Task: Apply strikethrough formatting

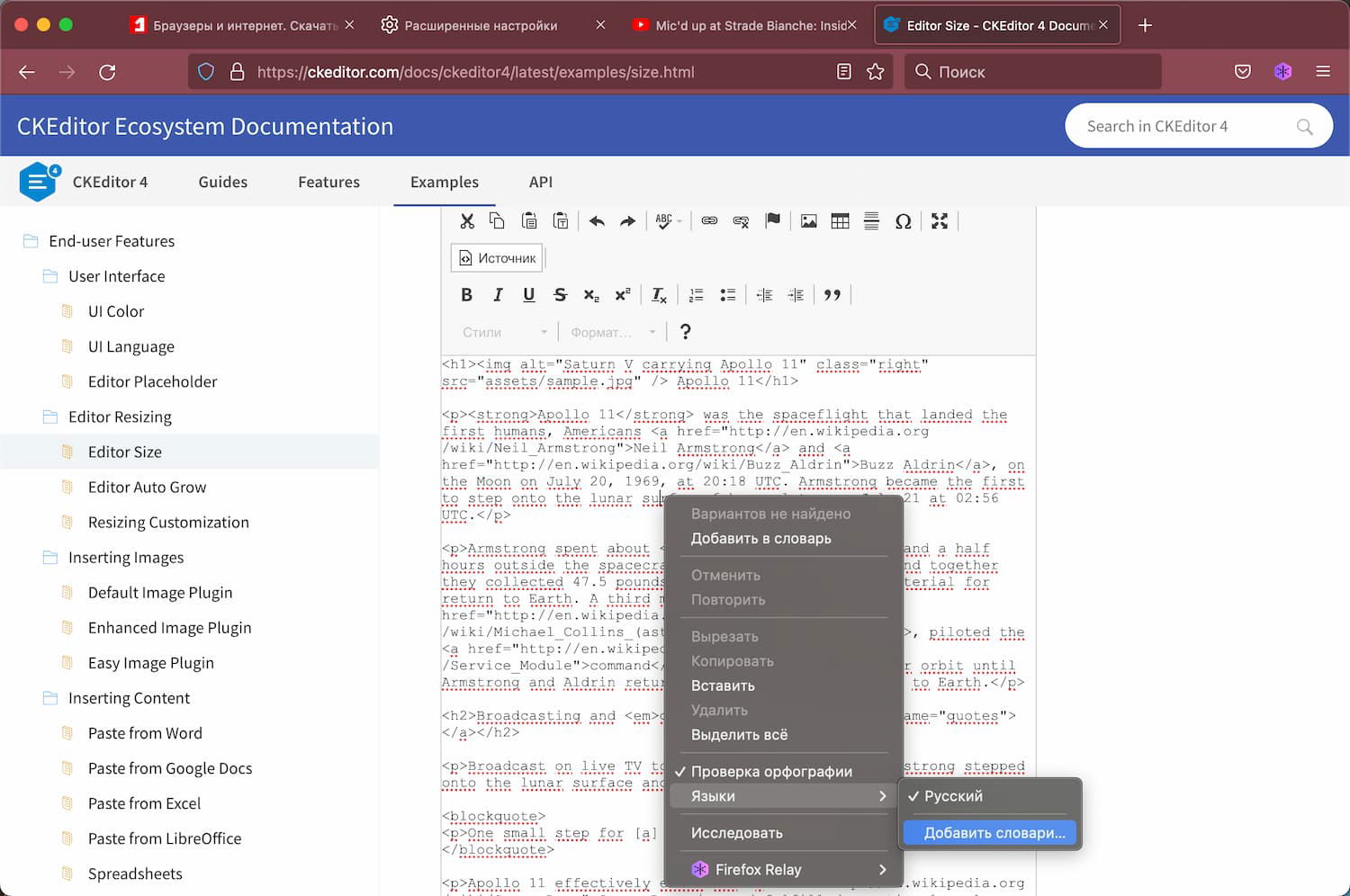Action: point(560,295)
